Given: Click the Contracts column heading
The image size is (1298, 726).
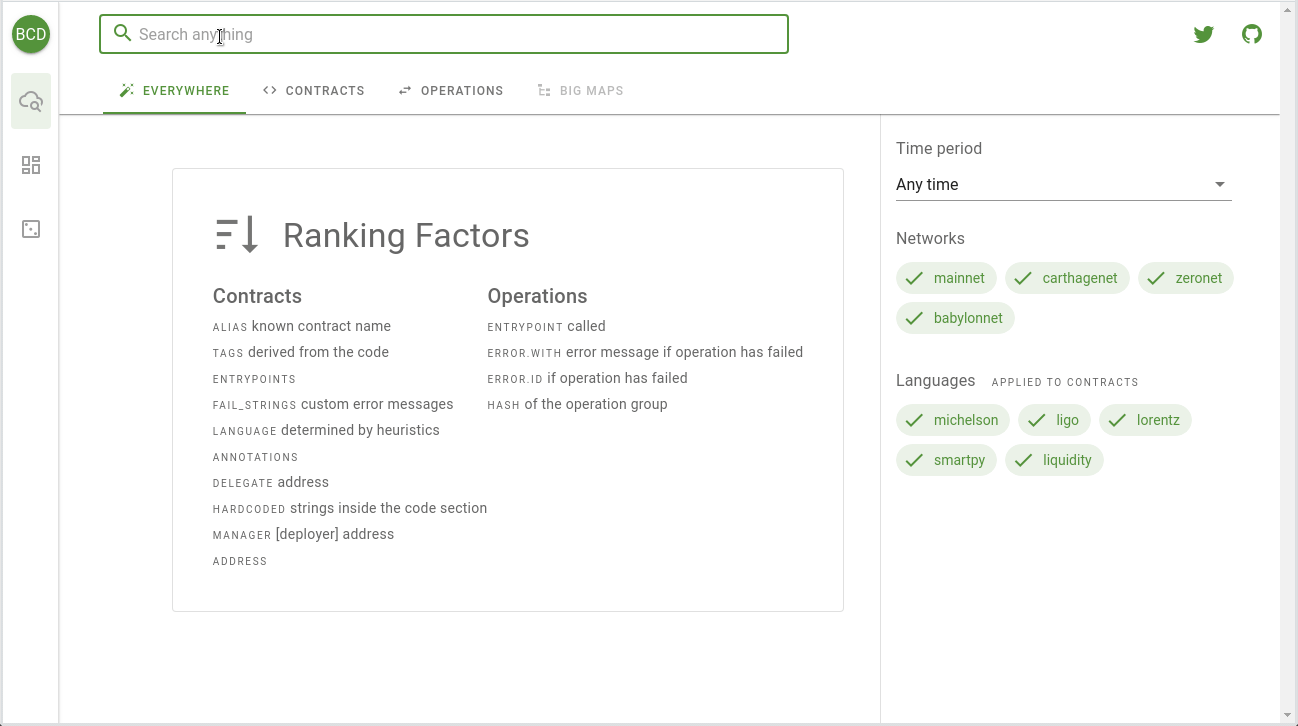Looking at the screenshot, I should point(257,296).
